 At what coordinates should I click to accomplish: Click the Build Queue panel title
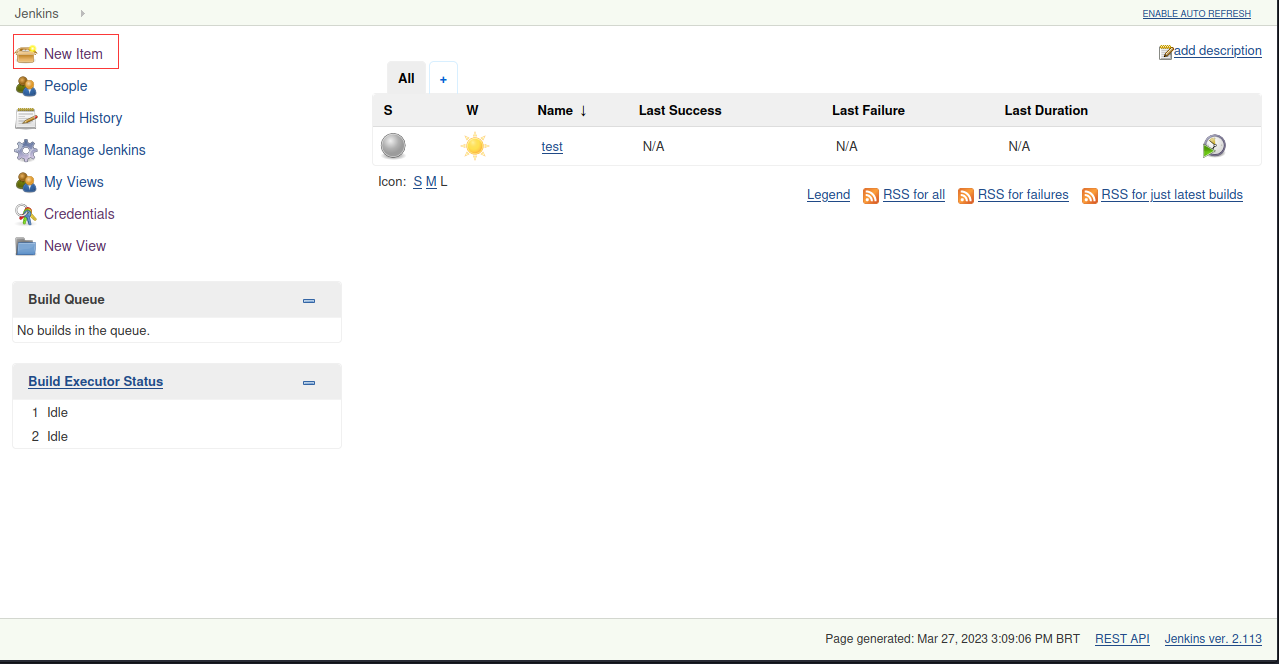66,299
